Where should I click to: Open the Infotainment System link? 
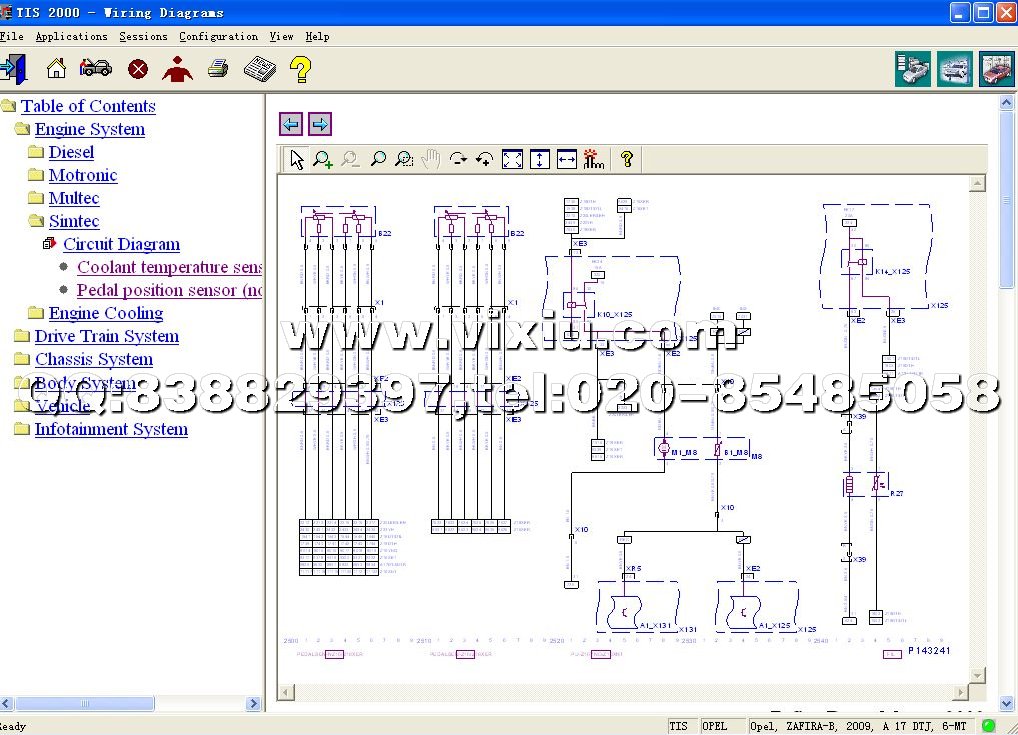111,429
